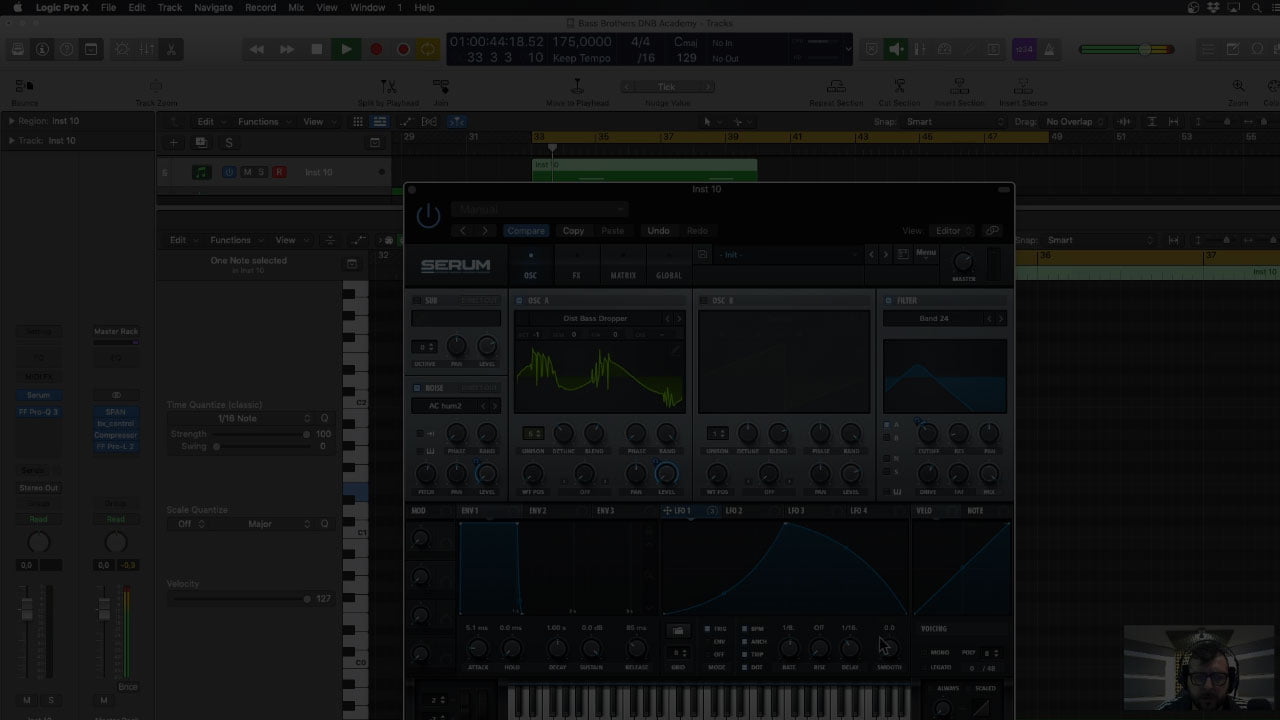
Task: Open the File menu
Action: pos(108,7)
